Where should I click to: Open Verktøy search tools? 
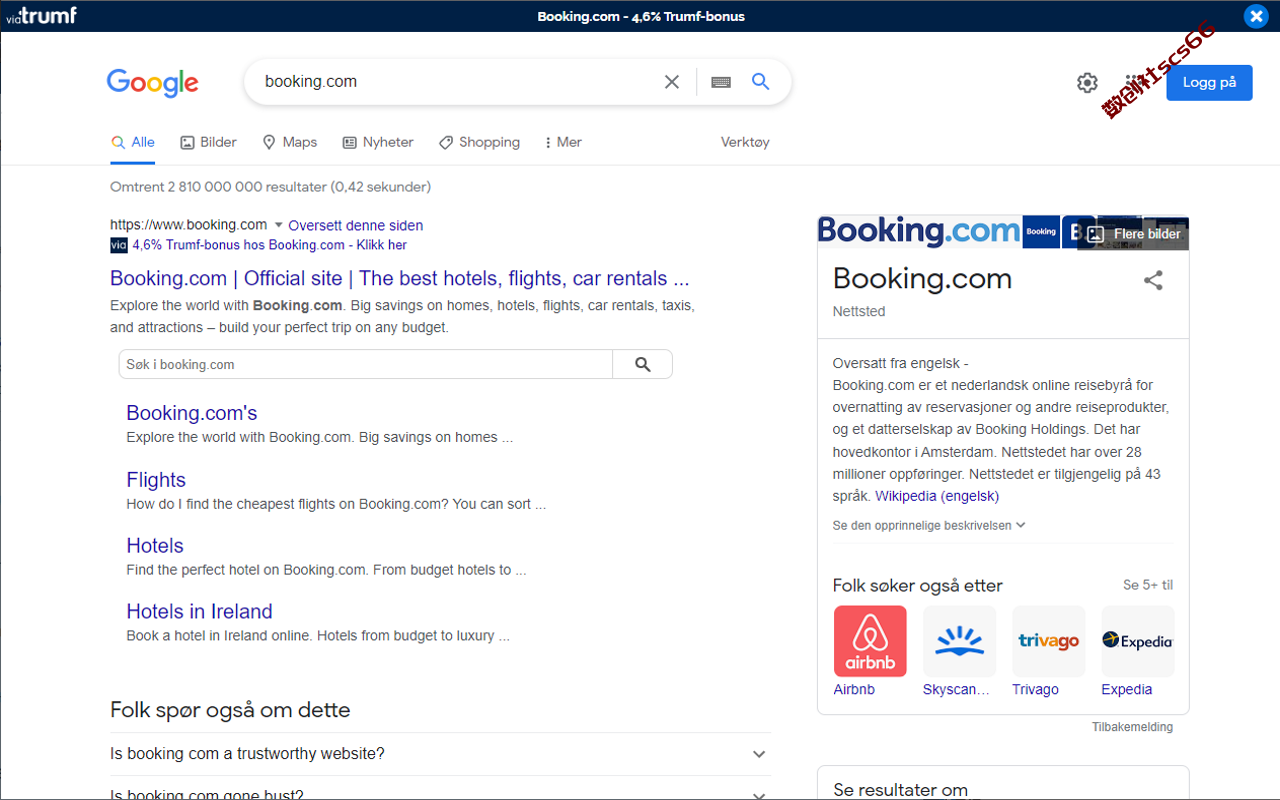(745, 142)
